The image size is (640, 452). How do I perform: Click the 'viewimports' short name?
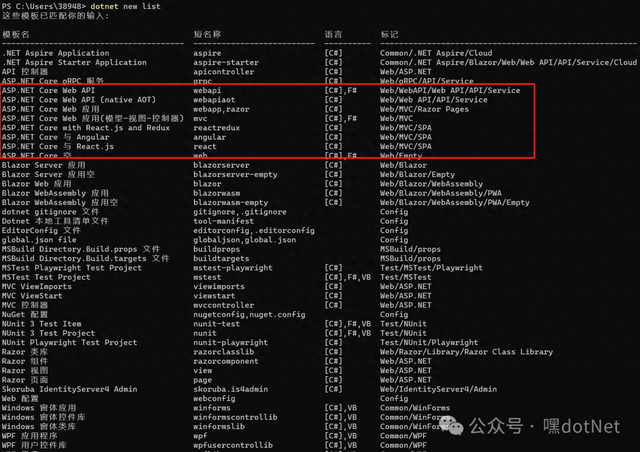(219, 287)
